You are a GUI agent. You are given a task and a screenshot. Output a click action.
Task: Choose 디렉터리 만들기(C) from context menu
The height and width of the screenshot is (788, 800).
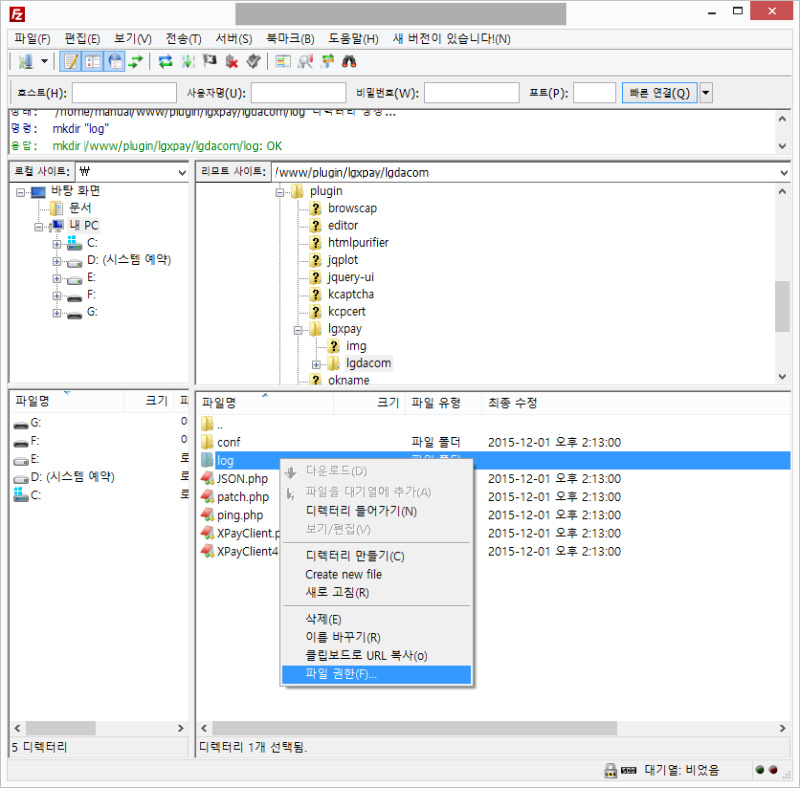[x=377, y=556]
